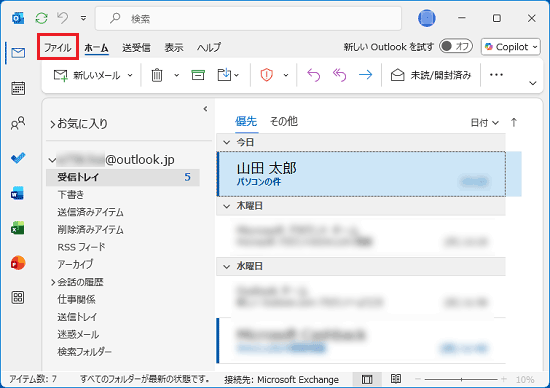Select the 下書き folder

coord(71,195)
